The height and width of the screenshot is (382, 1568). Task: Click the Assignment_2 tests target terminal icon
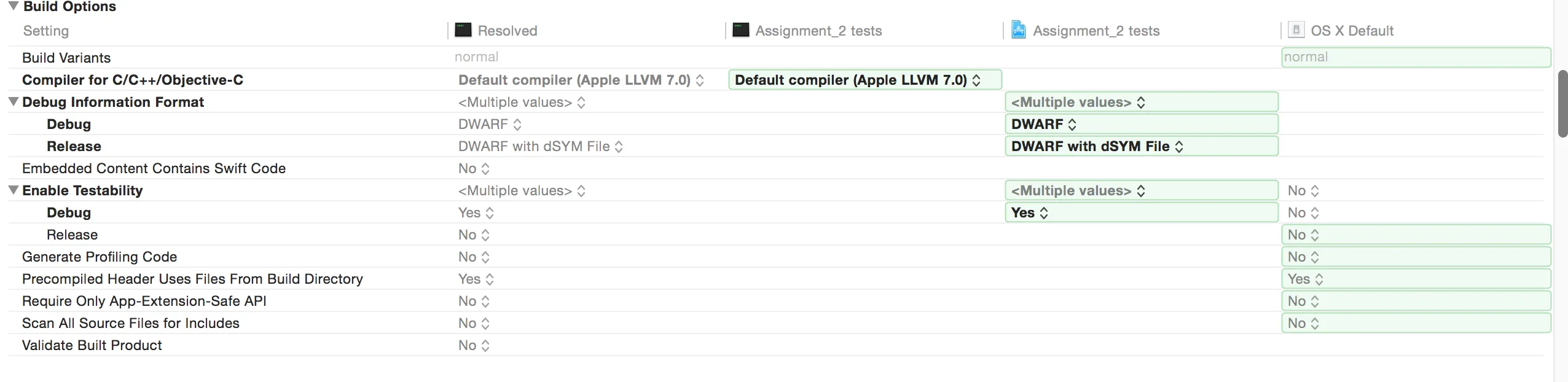point(741,30)
